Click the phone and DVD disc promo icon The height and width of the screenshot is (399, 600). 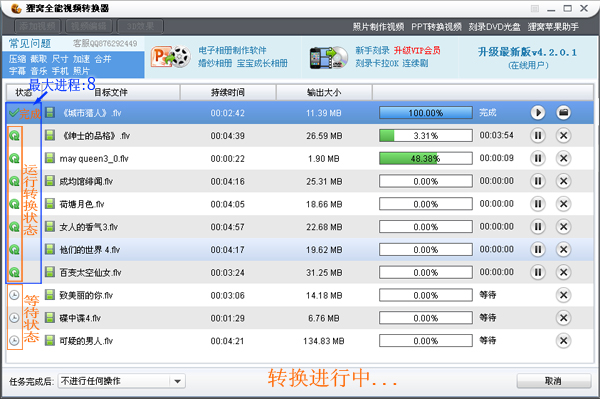click(x=329, y=58)
